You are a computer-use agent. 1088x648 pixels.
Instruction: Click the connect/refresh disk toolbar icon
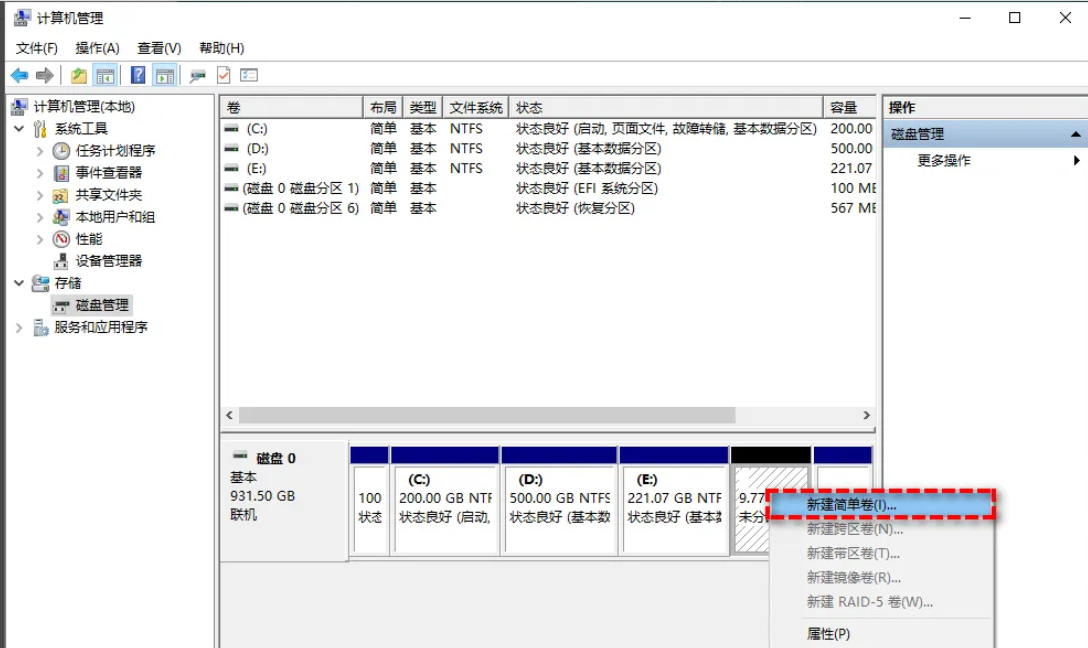(x=198, y=75)
